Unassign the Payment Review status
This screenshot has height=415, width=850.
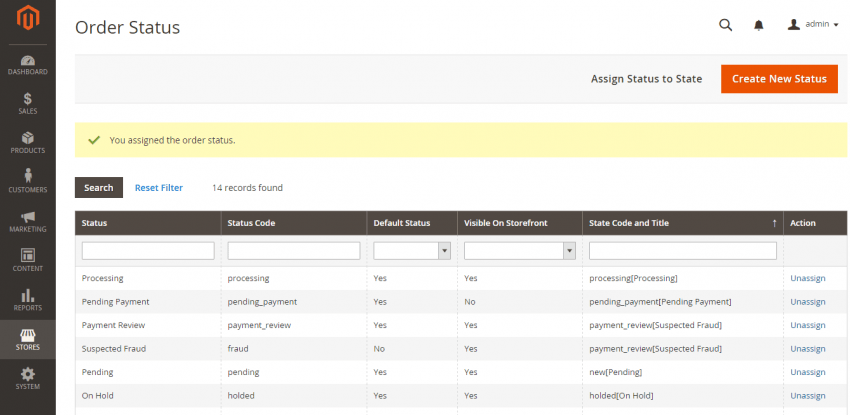808,325
